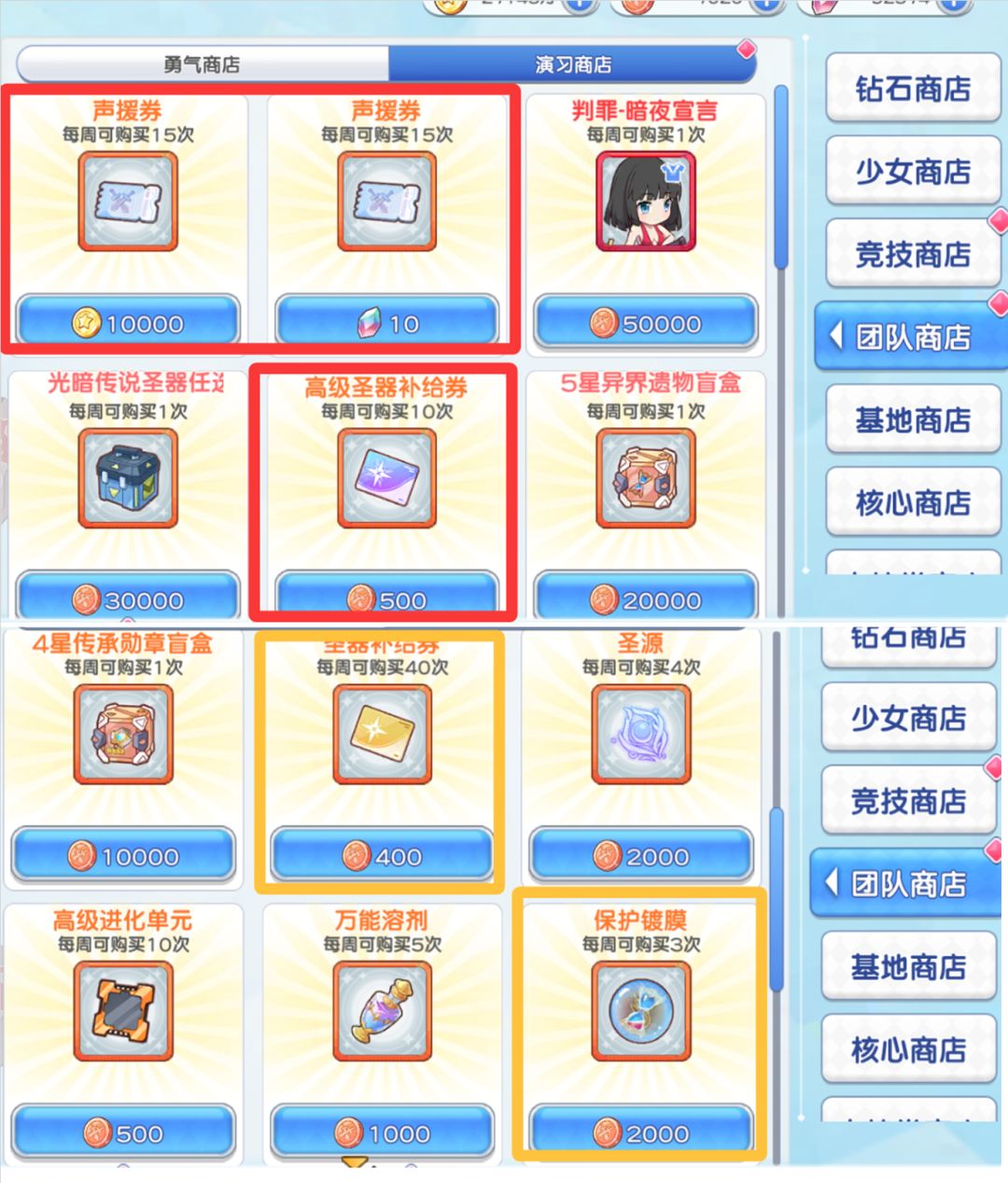Select the 万能溶剂 potion bottle icon
Viewport: 1008px width, 1183px height.
pos(382,1011)
